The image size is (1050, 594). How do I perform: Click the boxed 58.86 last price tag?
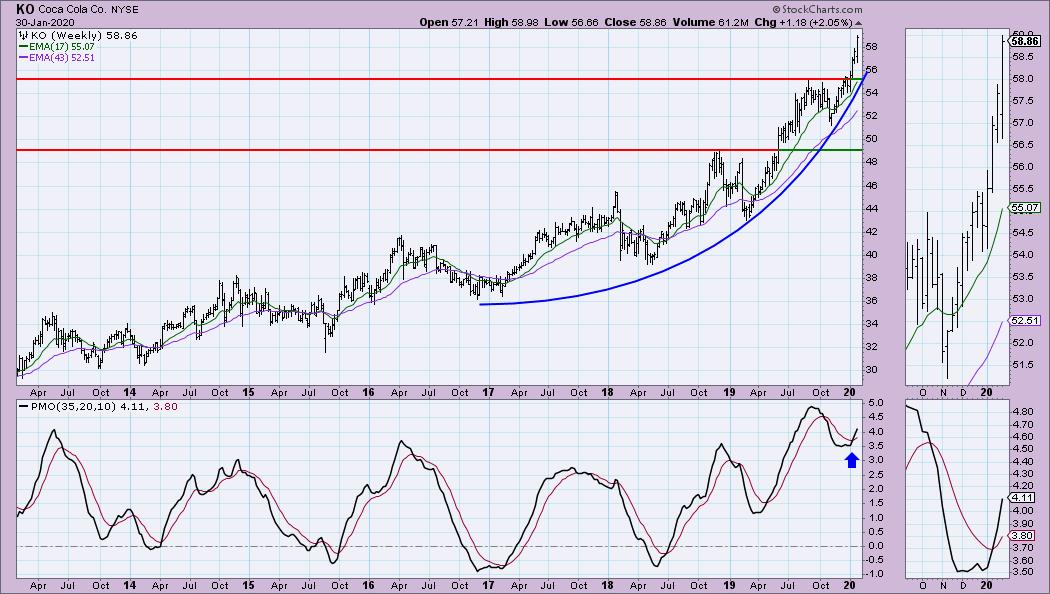tap(1025, 41)
